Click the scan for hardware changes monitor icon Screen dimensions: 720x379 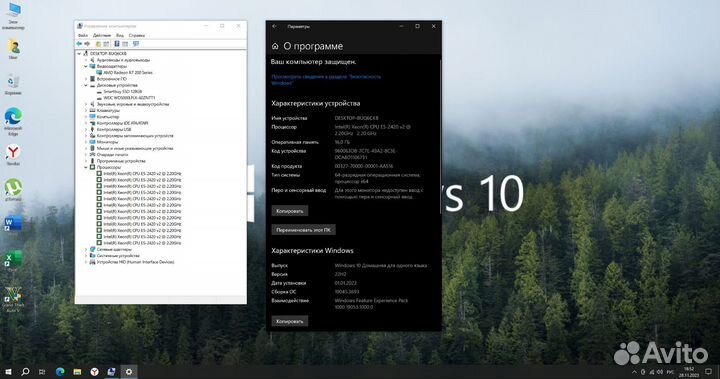136,44
